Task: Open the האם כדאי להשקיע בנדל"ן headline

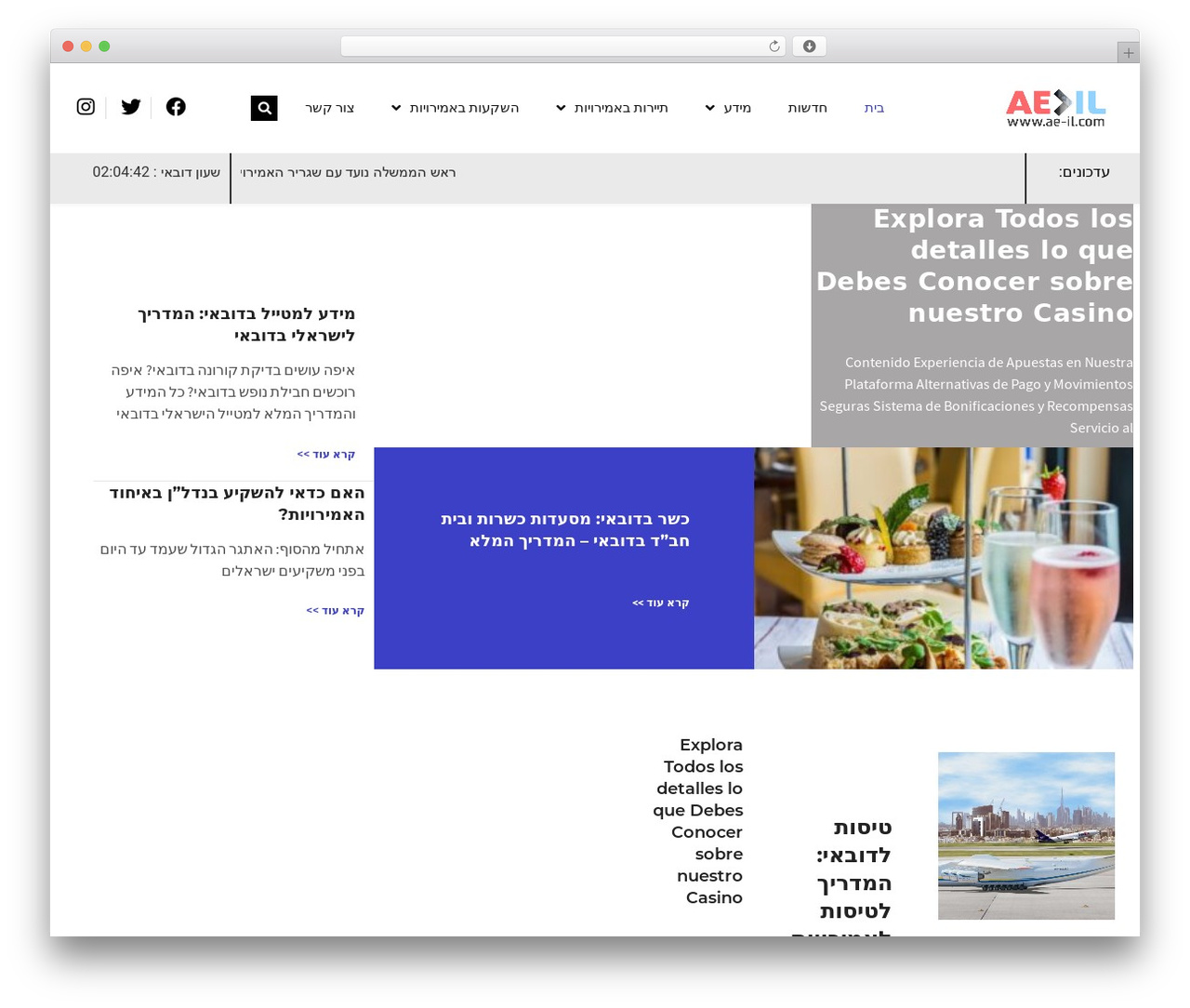Action: (237, 503)
